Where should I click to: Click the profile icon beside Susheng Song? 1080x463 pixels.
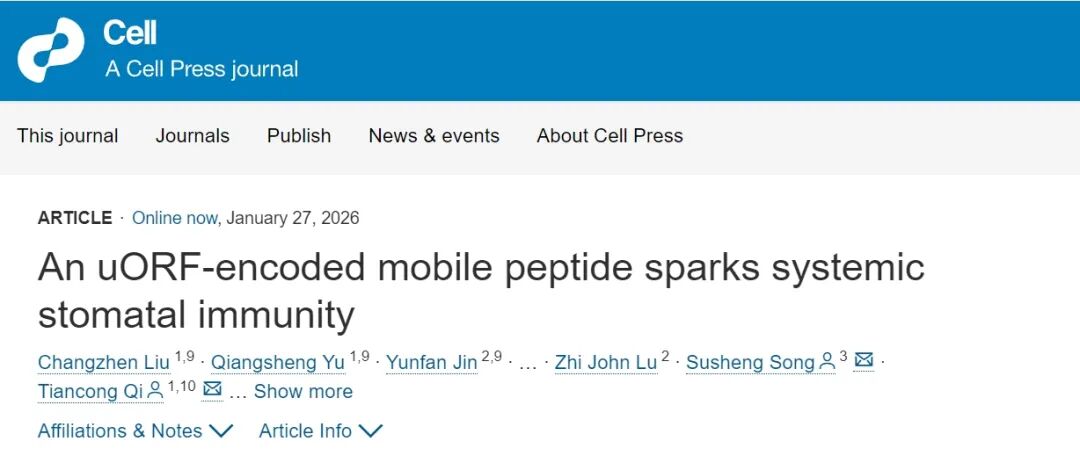point(827,362)
